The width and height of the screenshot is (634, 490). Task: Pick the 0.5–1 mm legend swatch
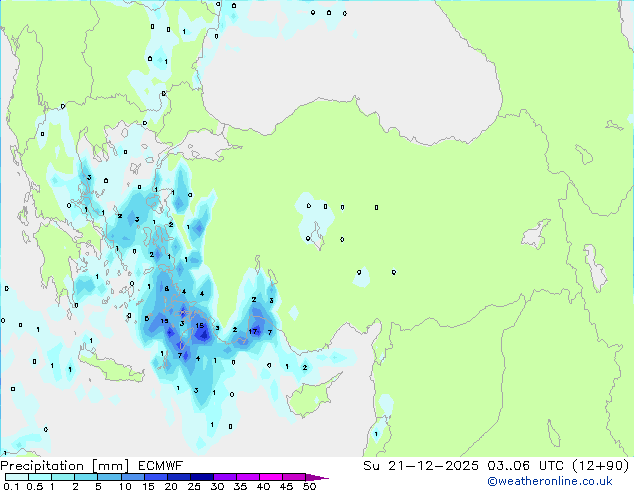click(x=40, y=477)
